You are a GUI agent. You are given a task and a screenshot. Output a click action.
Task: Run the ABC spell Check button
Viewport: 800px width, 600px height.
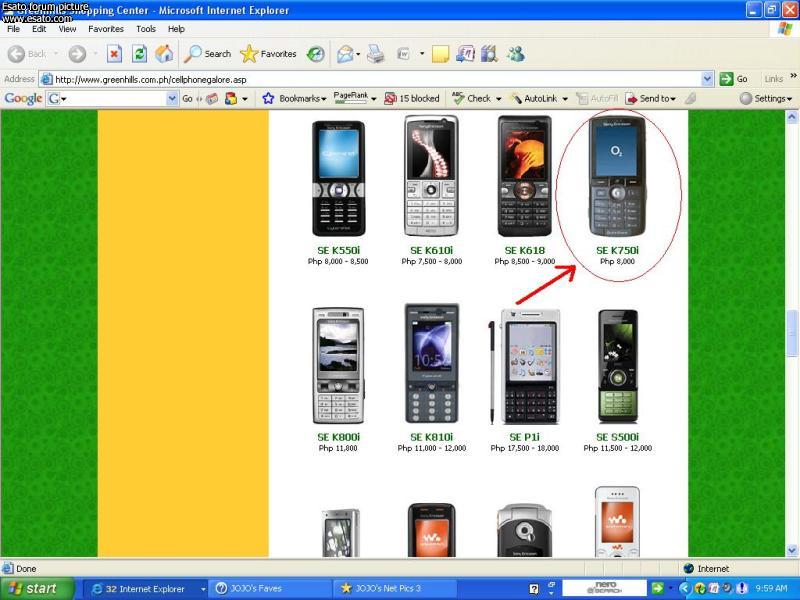pos(472,98)
